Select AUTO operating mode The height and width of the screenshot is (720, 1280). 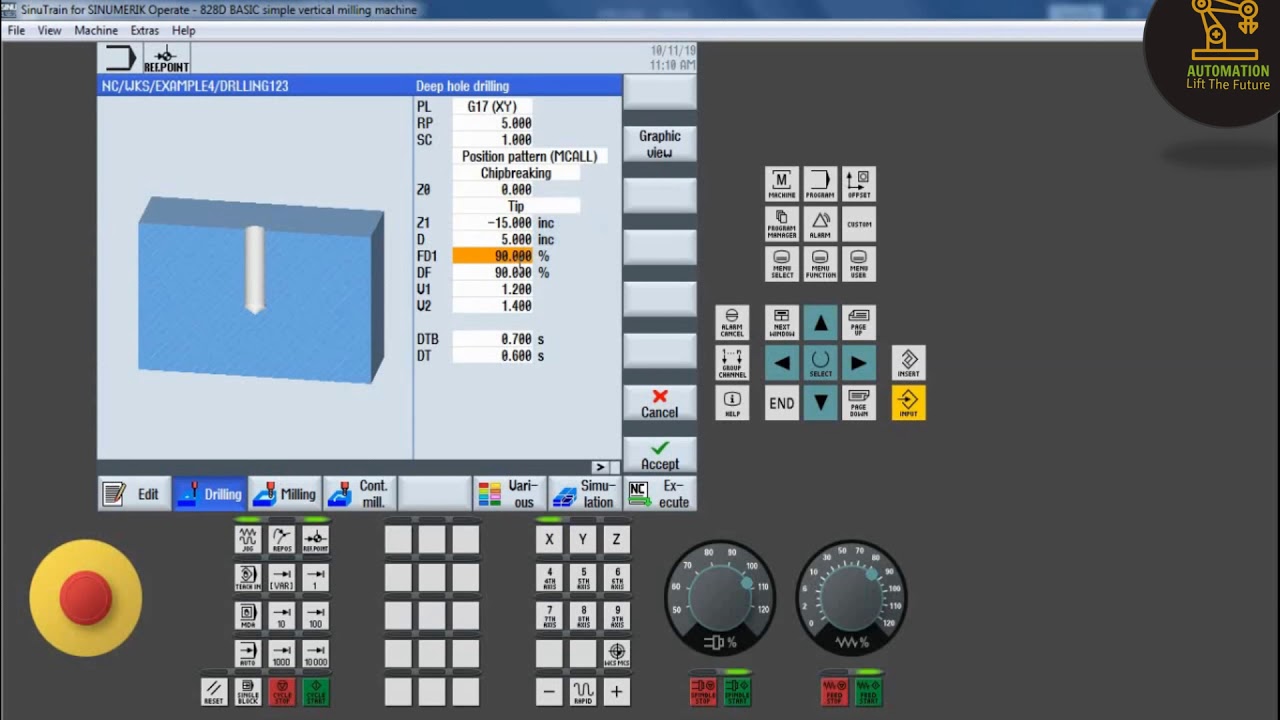click(x=248, y=654)
